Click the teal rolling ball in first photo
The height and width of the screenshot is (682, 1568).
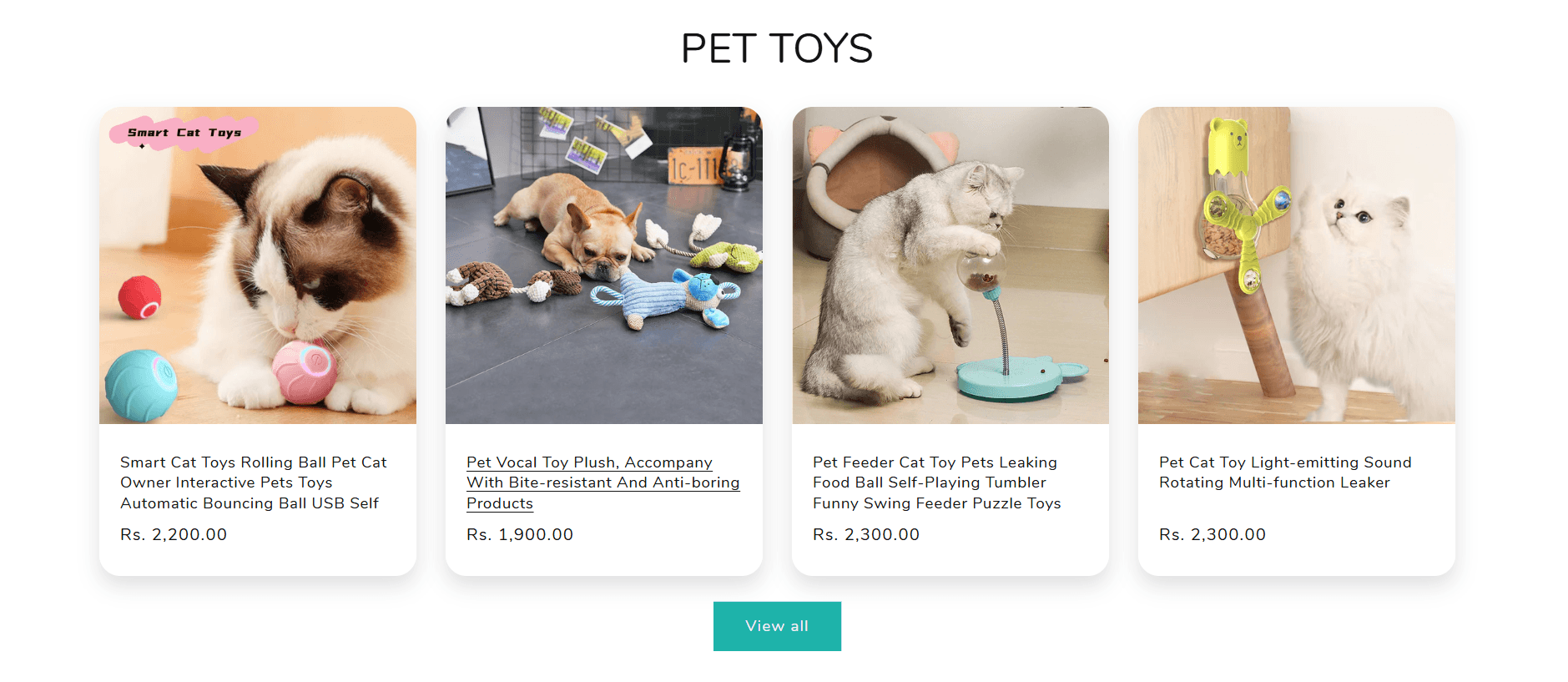point(141,384)
